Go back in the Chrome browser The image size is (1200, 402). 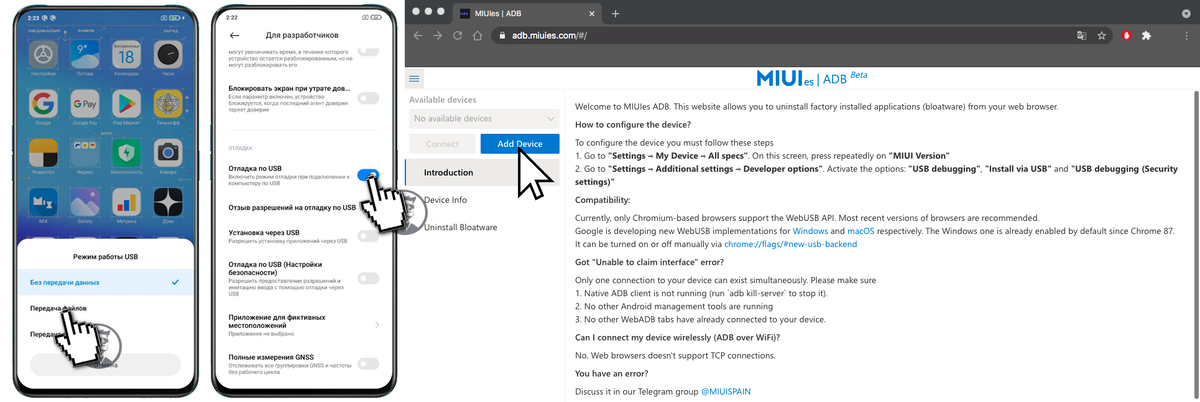pos(418,35)
